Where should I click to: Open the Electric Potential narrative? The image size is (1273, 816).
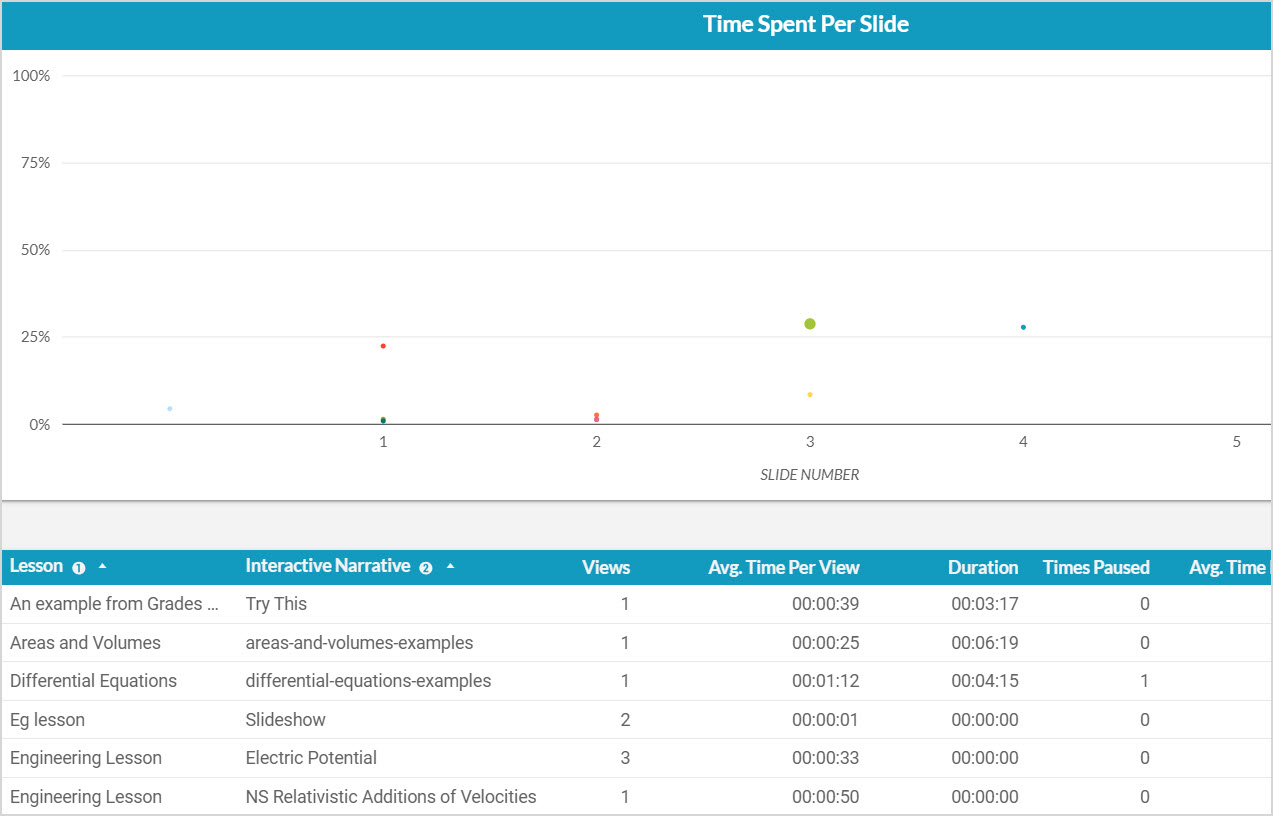[311, 758]
